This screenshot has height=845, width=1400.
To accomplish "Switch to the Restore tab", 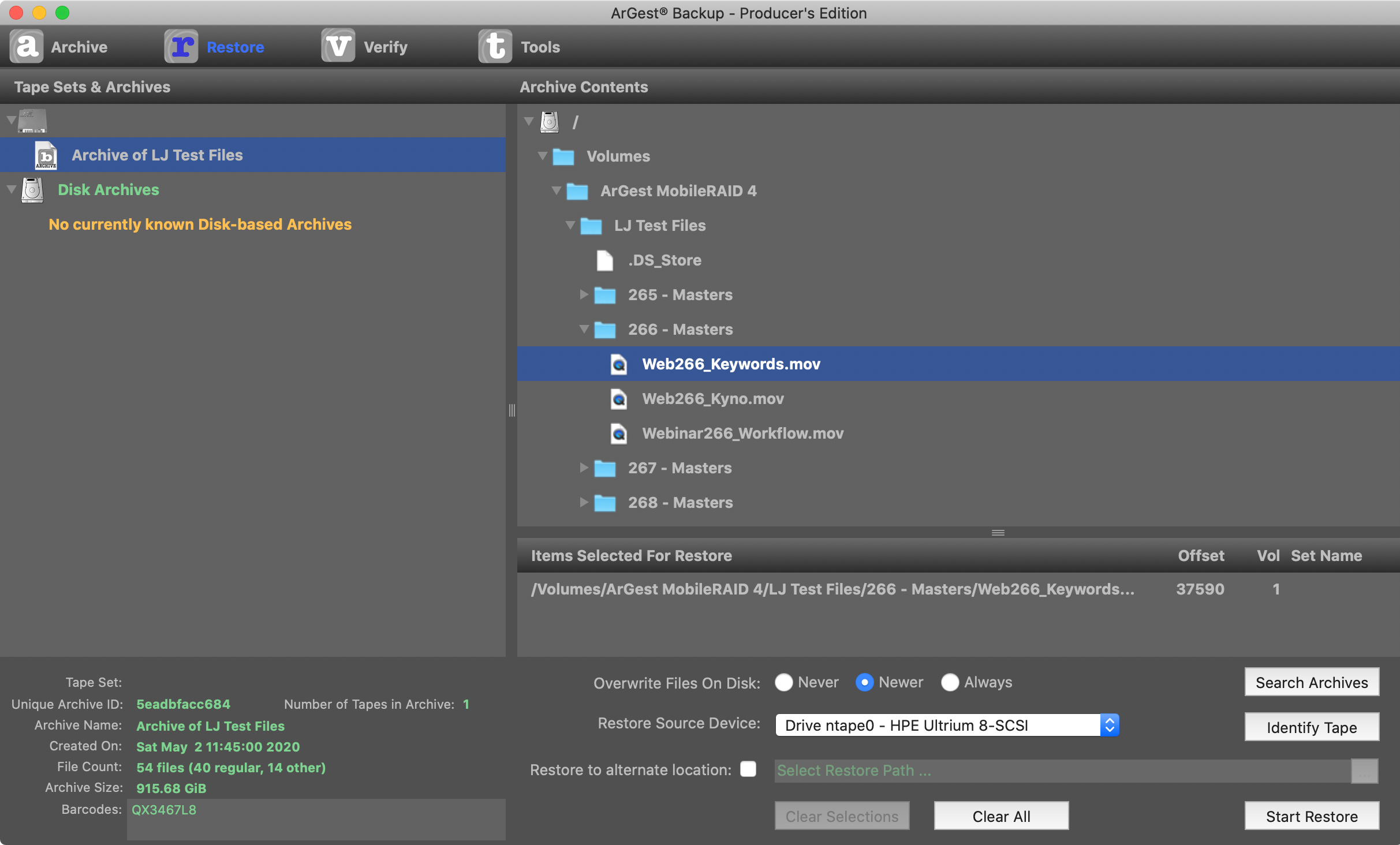I will pyautogui.click(x=214, y=46).
